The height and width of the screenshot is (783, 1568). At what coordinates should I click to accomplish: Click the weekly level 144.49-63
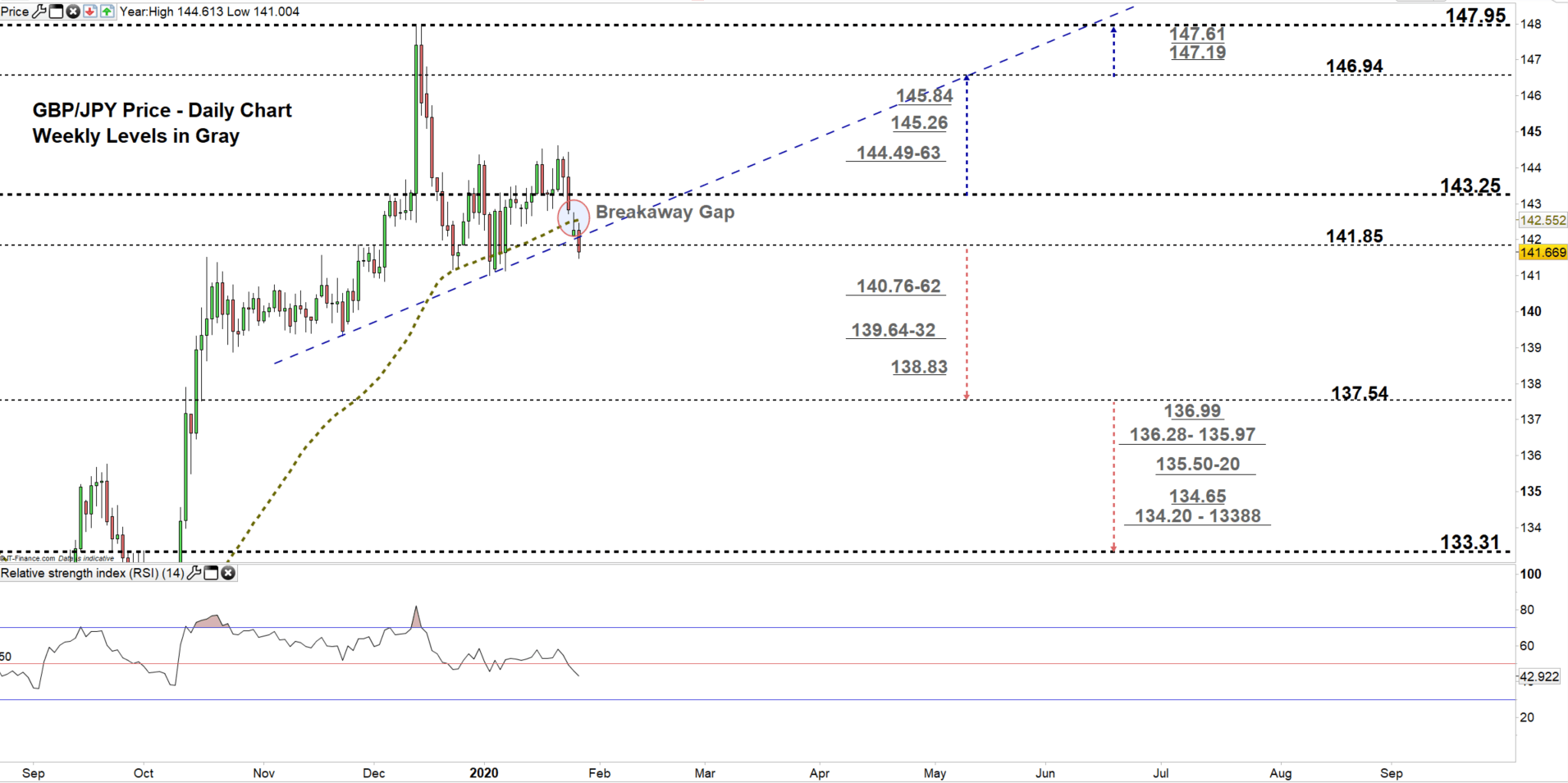pyautogui.click(x=898, y=153)
